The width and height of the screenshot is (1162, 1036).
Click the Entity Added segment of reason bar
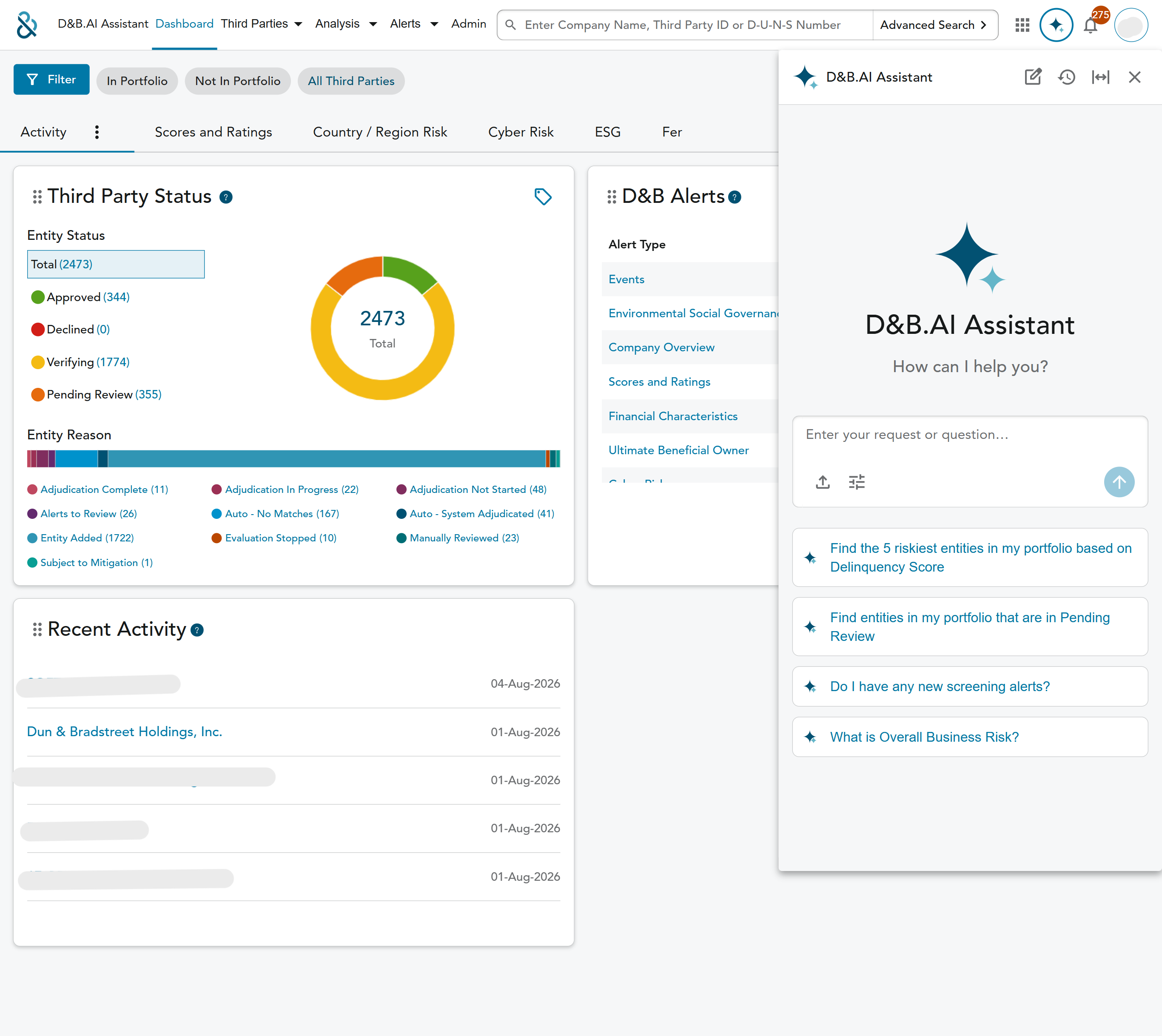point(327,459)
